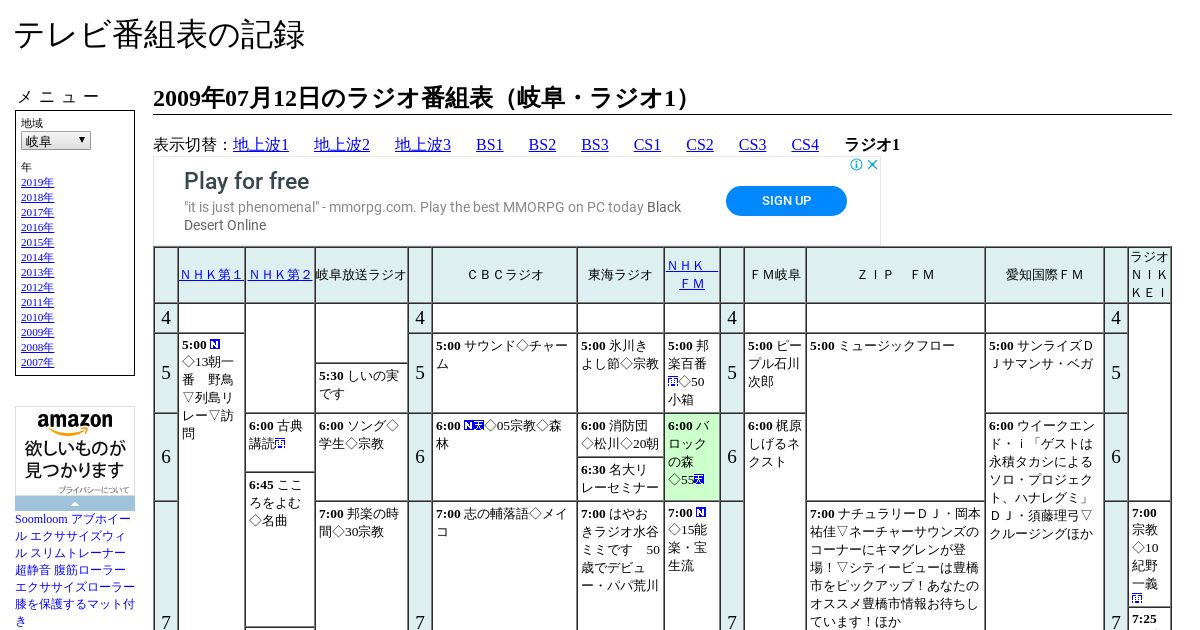
Task: Click the 再 icon in the ラジオNIKKEI 7:00 宗教 entry
Action: 1137,598
